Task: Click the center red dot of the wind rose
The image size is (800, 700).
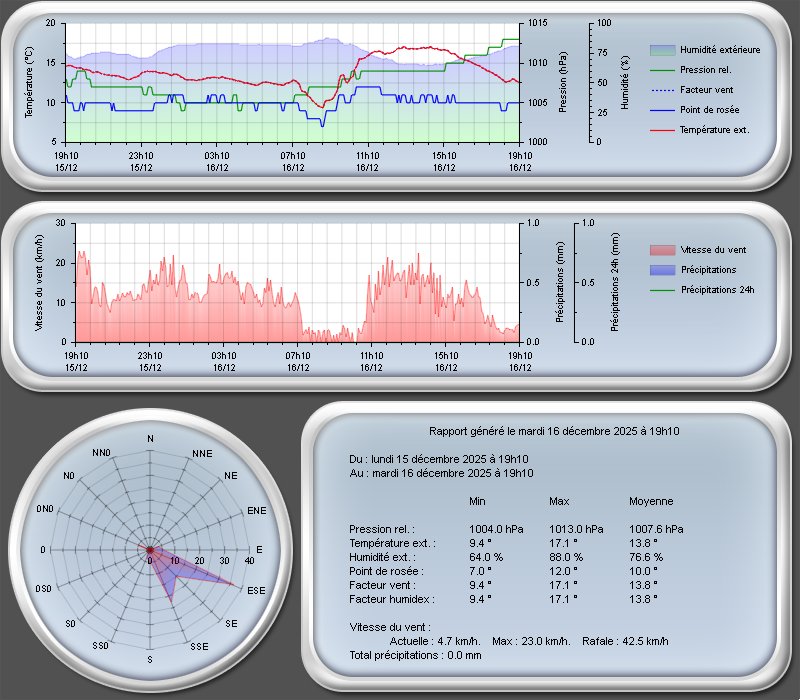Action: 150,549
